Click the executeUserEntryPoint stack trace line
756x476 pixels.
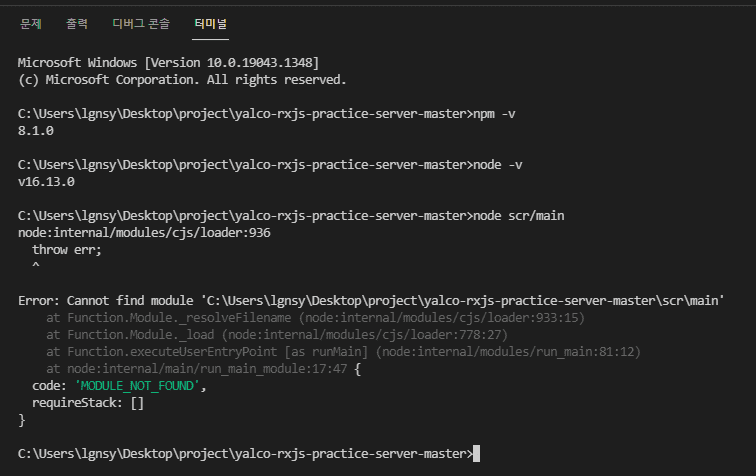pos(343,351)
